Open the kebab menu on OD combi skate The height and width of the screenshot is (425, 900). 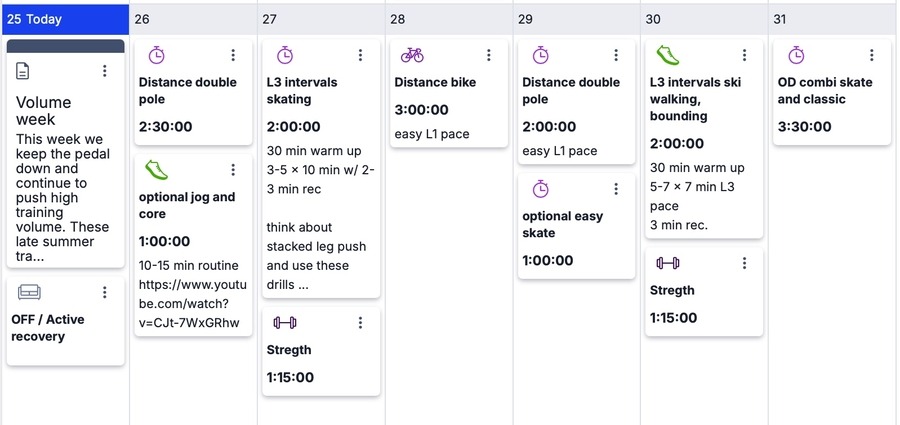click(872, 55)
